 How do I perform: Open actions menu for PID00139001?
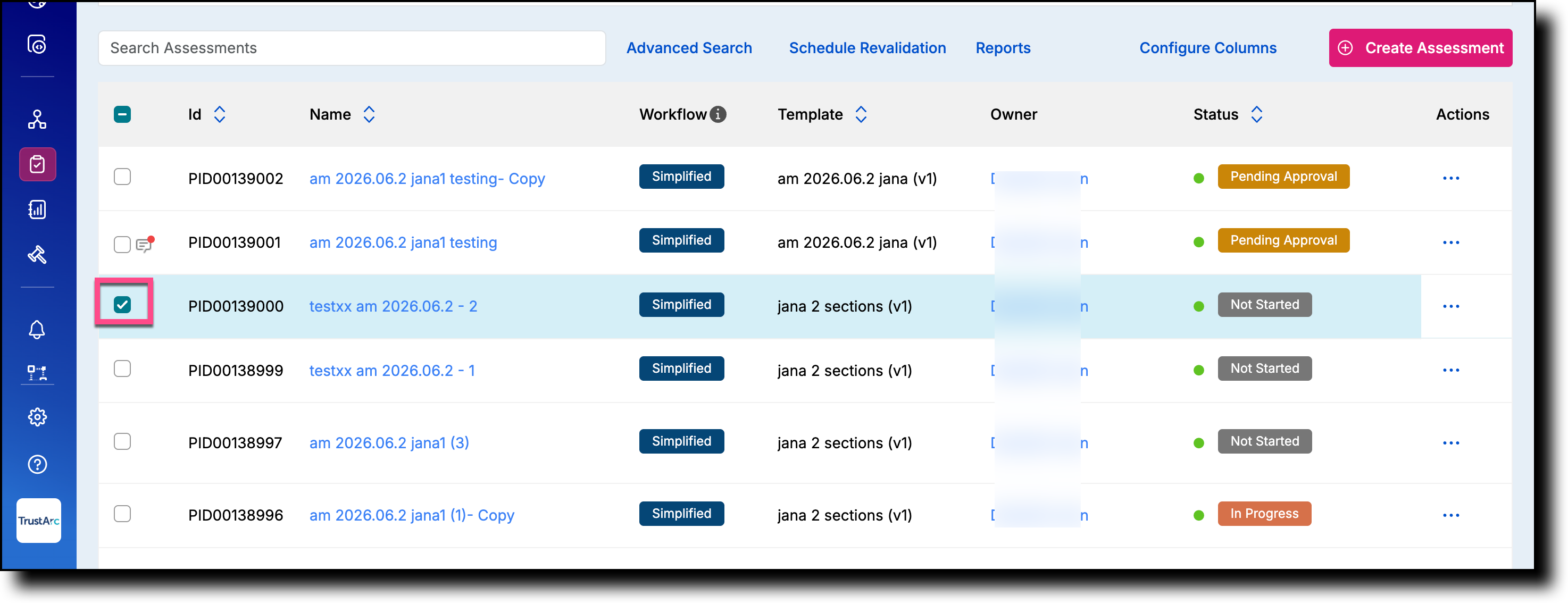pos(1451,242)
